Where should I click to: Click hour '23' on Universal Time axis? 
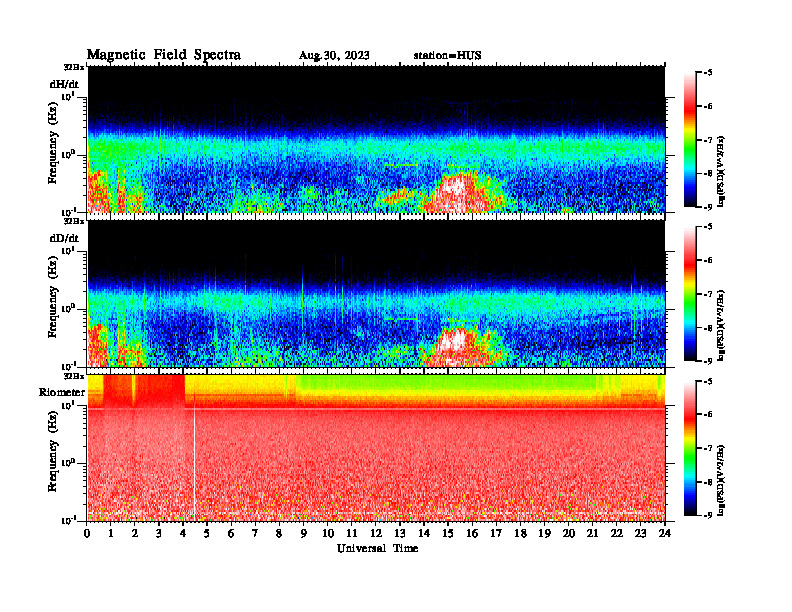(640, 534)
